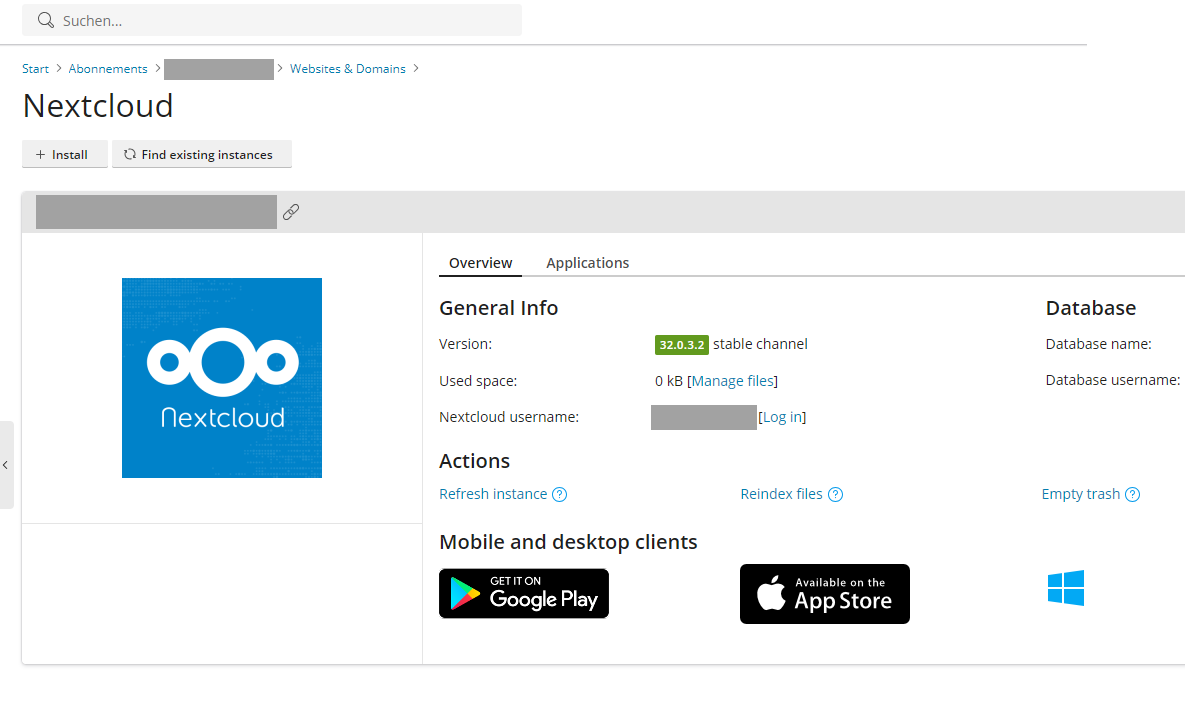Switch to the Applications tab

click(x=587, y=263)
